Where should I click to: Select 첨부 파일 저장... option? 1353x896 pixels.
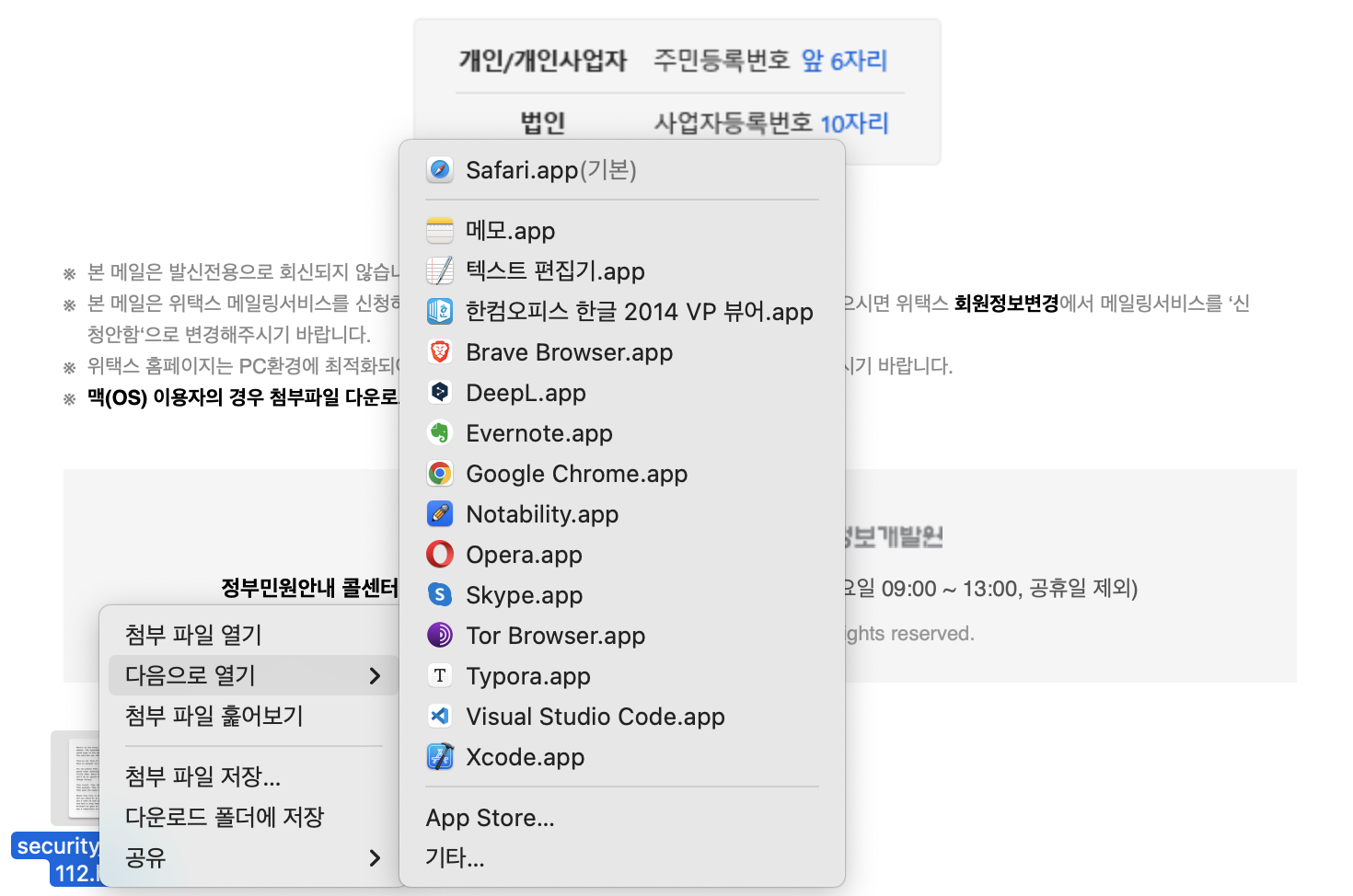(x=253, y=776)
